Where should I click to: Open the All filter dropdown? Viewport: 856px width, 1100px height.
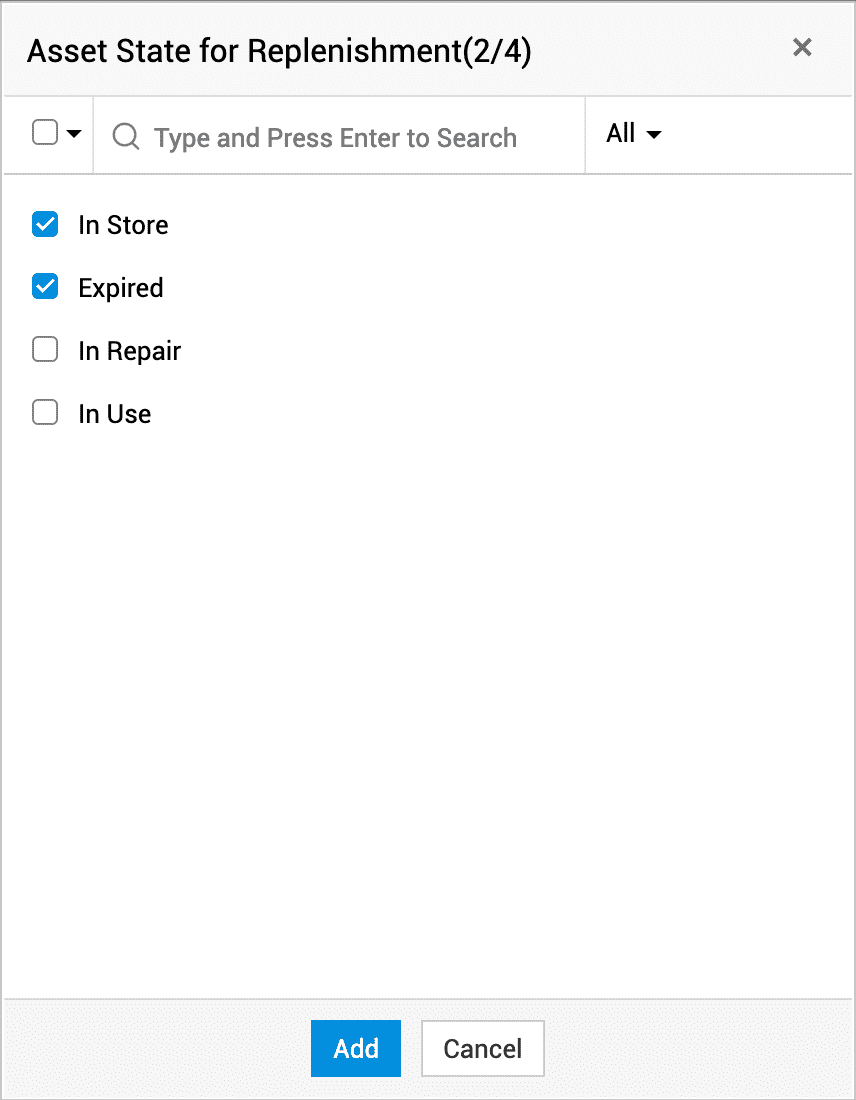[633, 134]
